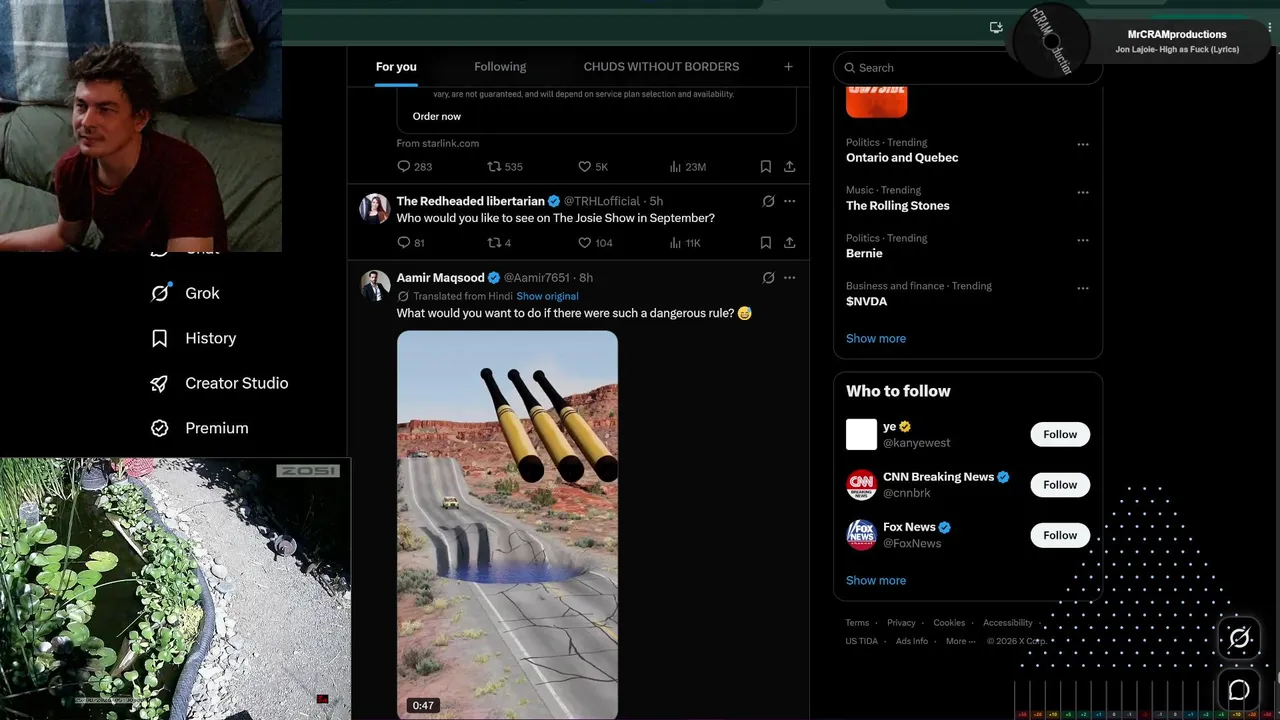Open the Cookies footer link
This screenshot has height=720, width=1280.
949,623
